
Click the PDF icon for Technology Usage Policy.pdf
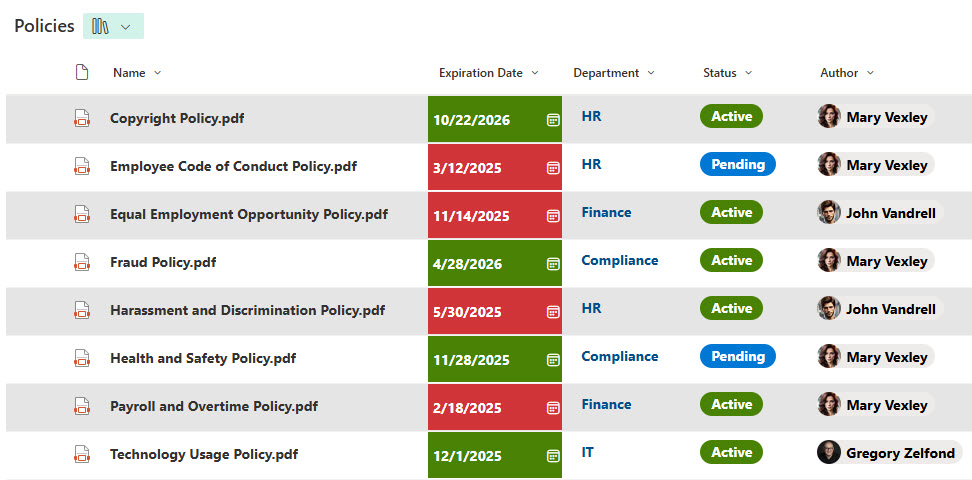click(82, 454)
